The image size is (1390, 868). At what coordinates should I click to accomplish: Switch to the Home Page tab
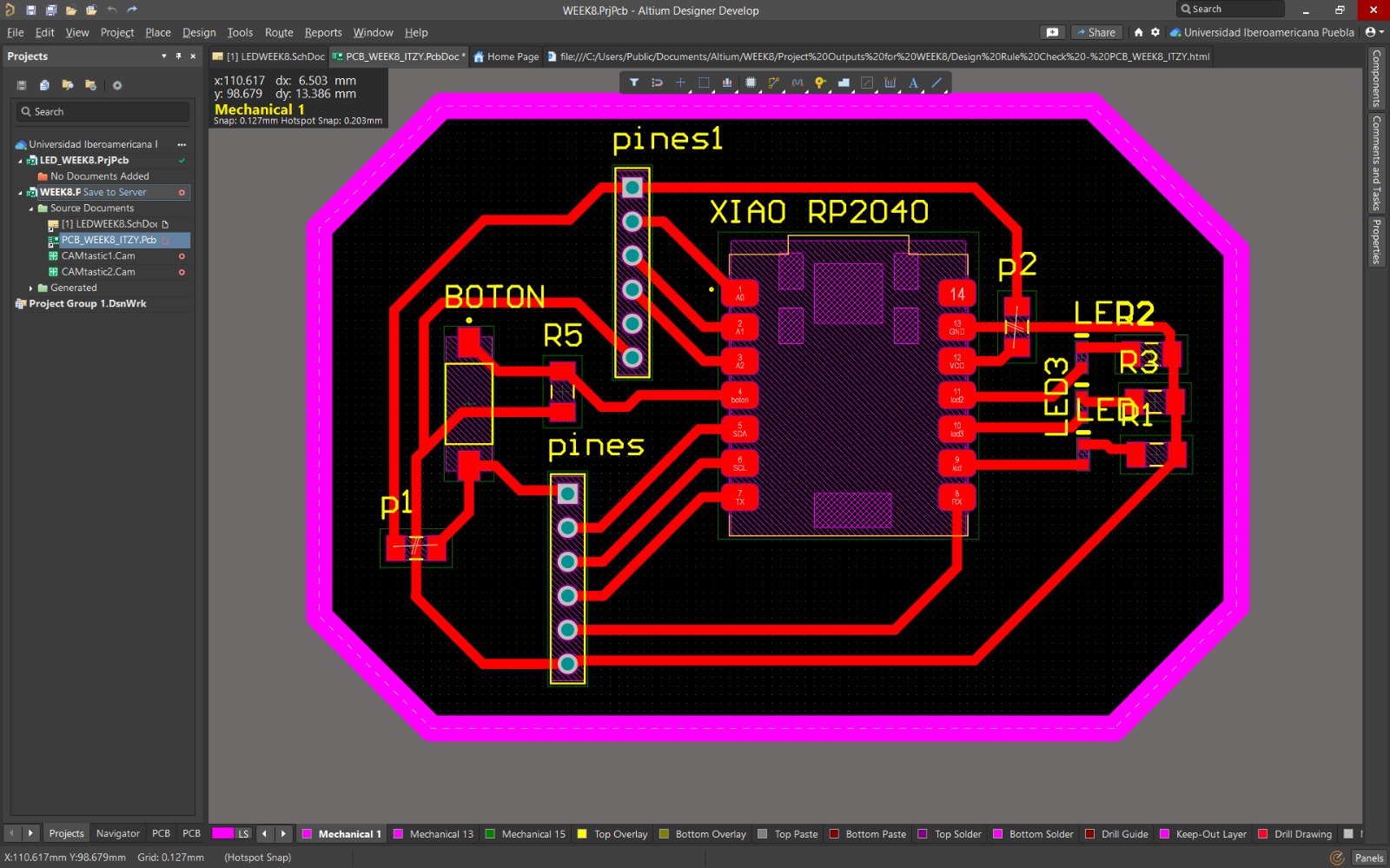(x=506, y=56)
